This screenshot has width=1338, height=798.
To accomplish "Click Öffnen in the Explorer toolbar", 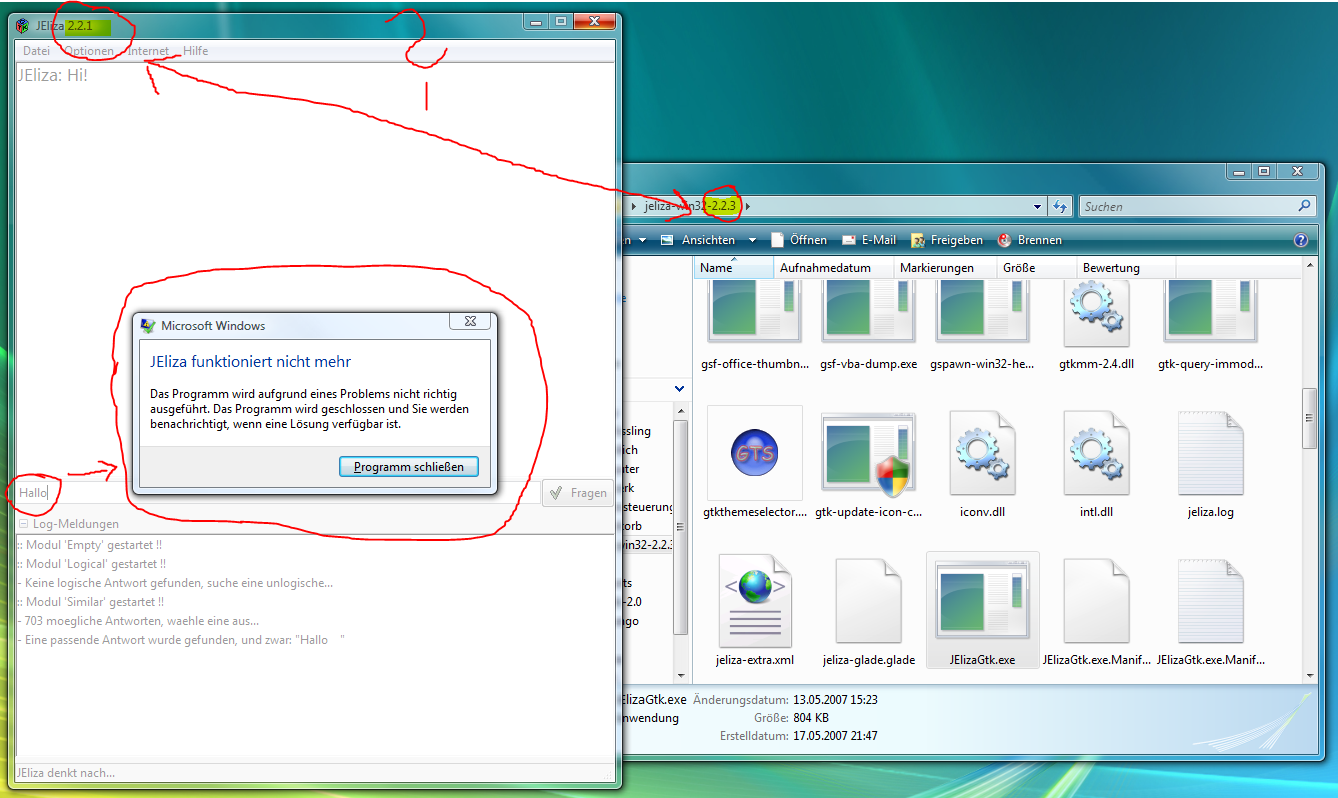I will 798,240.
